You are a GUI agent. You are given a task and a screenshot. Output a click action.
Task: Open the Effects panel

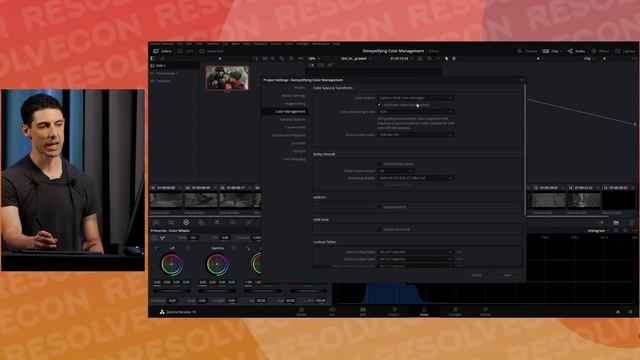click(x=600, y=51)
